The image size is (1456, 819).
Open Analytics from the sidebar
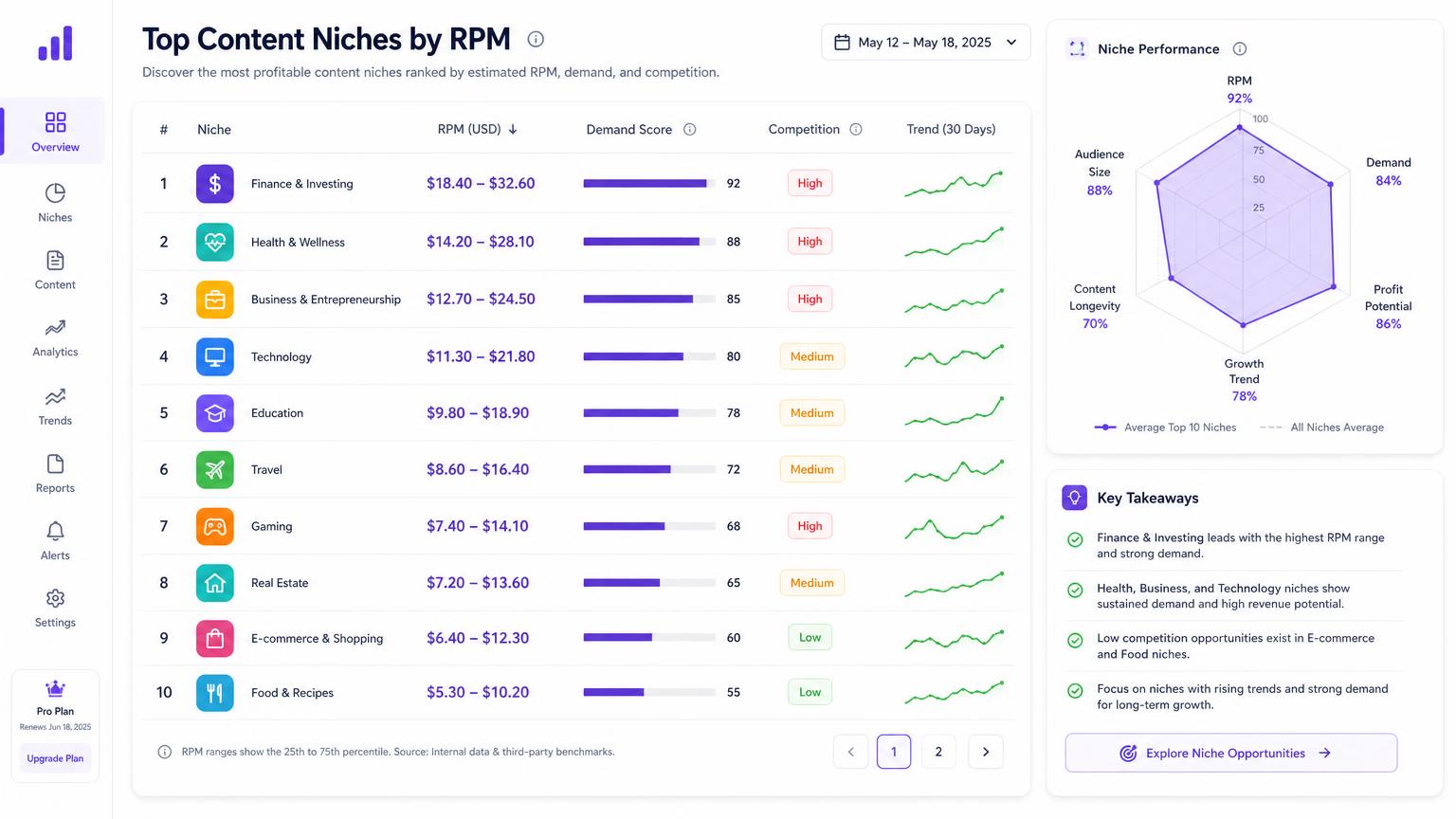pyautogui.click(x=55, y=337)
